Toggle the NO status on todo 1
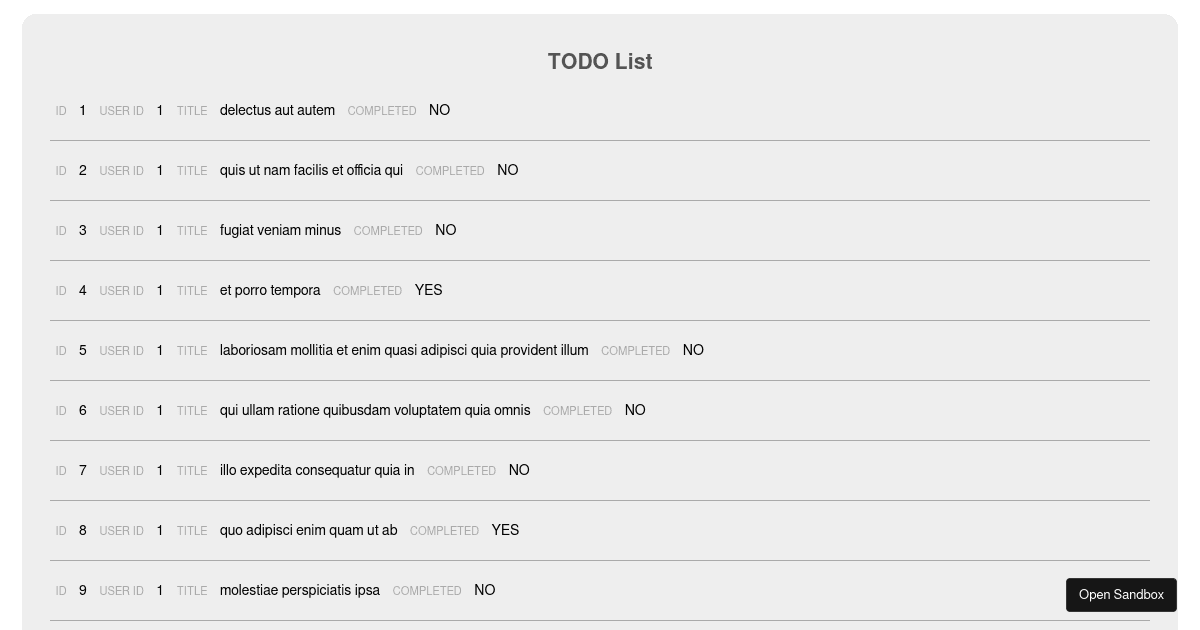 click(x=439, y=110)
